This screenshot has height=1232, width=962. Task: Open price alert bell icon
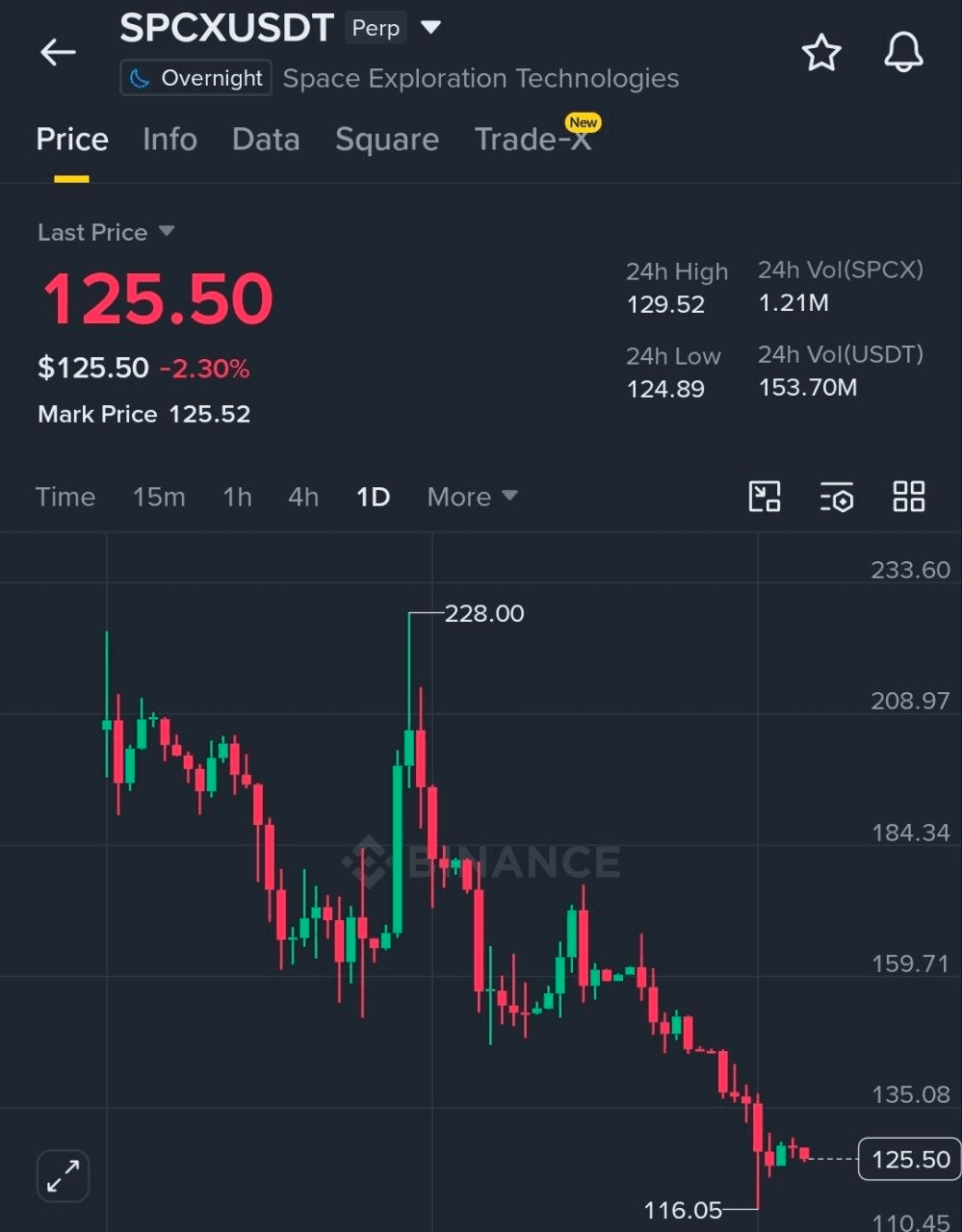(x=903, y=53)
